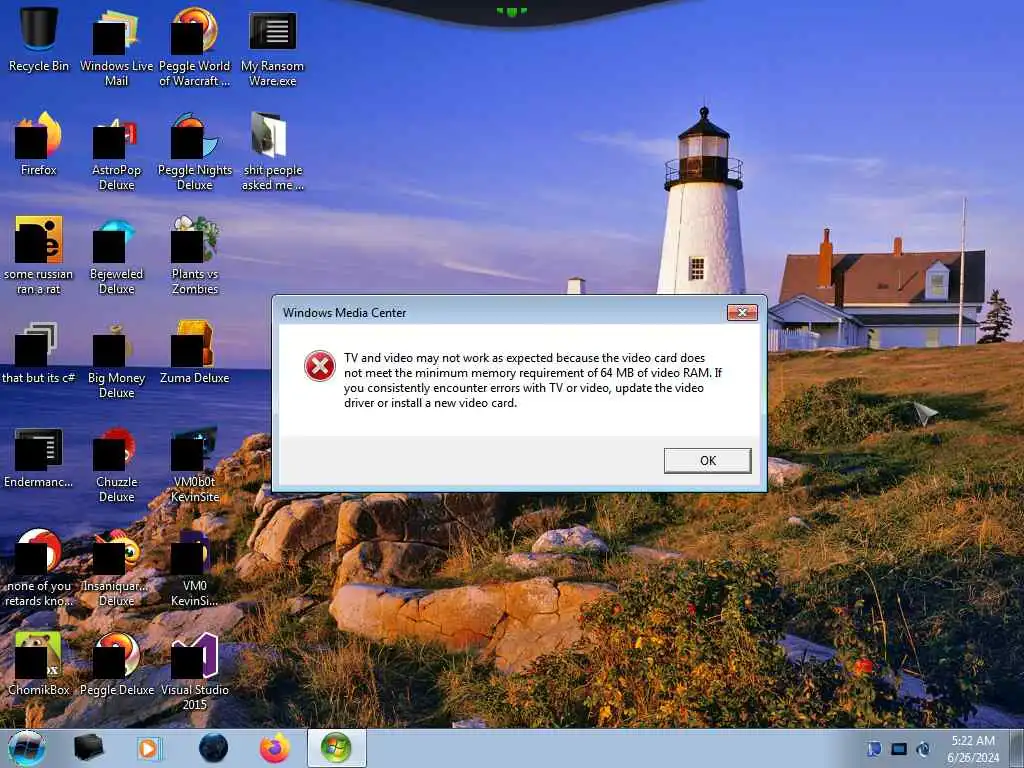The height and width of the screenshot is (768, 1024).
Task: Click the network monitor tray icon
Action: click(x=899, y=749)
